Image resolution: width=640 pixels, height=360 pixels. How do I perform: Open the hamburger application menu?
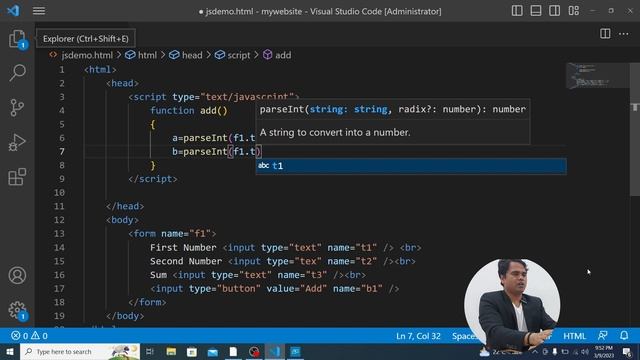39,11
